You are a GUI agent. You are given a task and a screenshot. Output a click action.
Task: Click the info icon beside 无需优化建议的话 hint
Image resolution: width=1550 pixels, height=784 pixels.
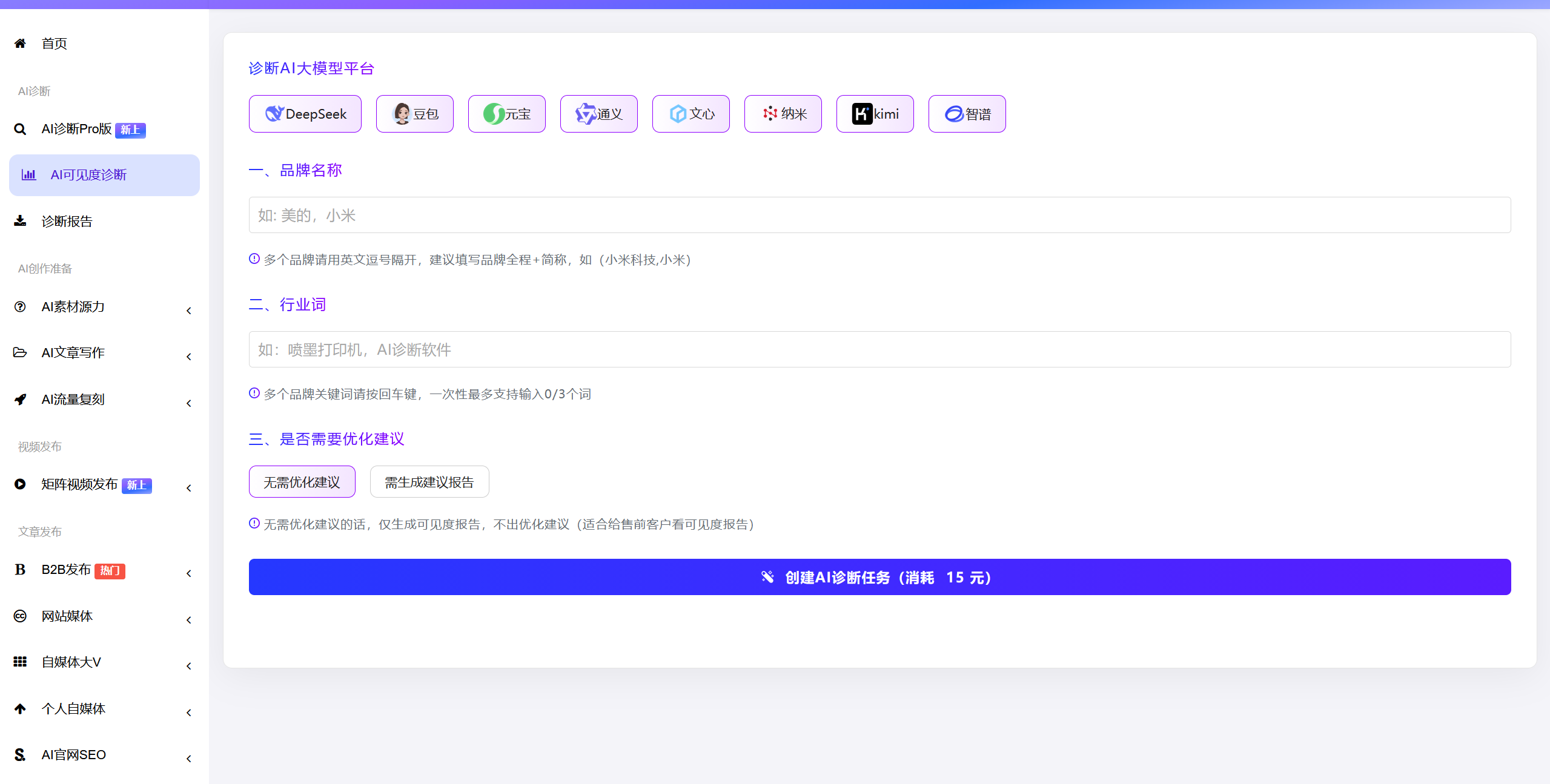[x=254, y=524]
